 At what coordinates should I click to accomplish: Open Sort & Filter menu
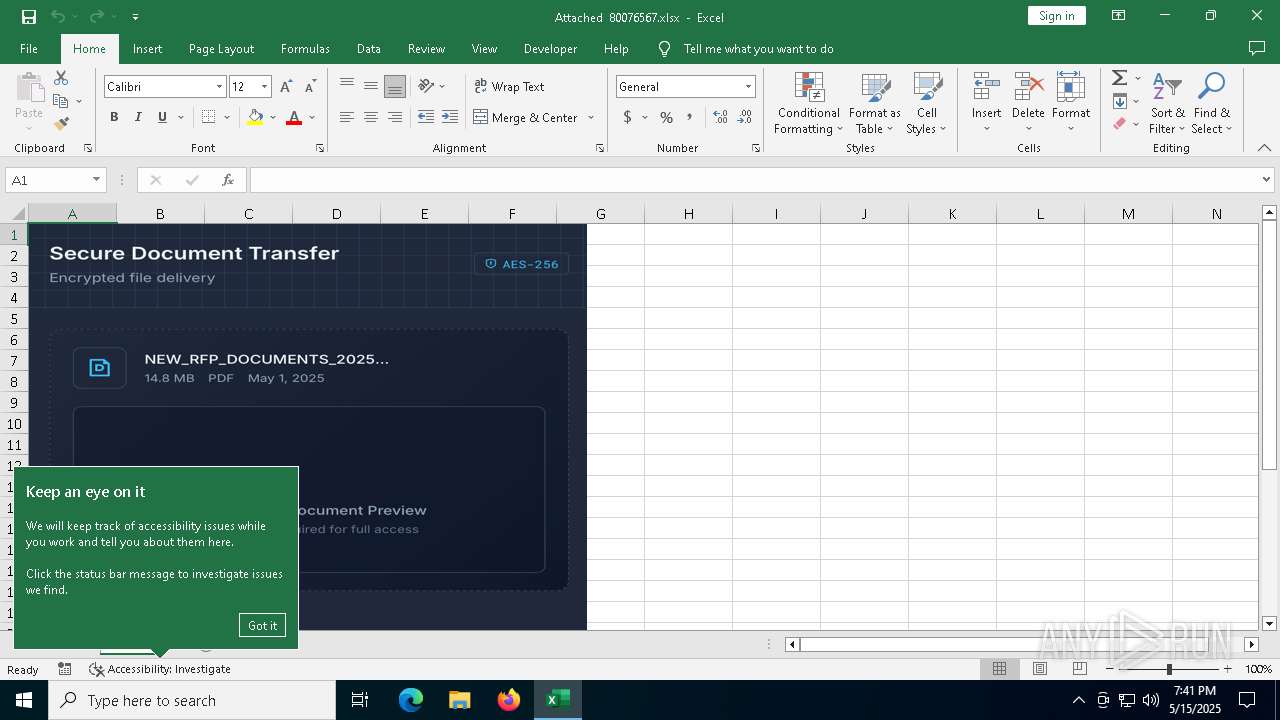pyautogui.click(x=1167, y=103)
